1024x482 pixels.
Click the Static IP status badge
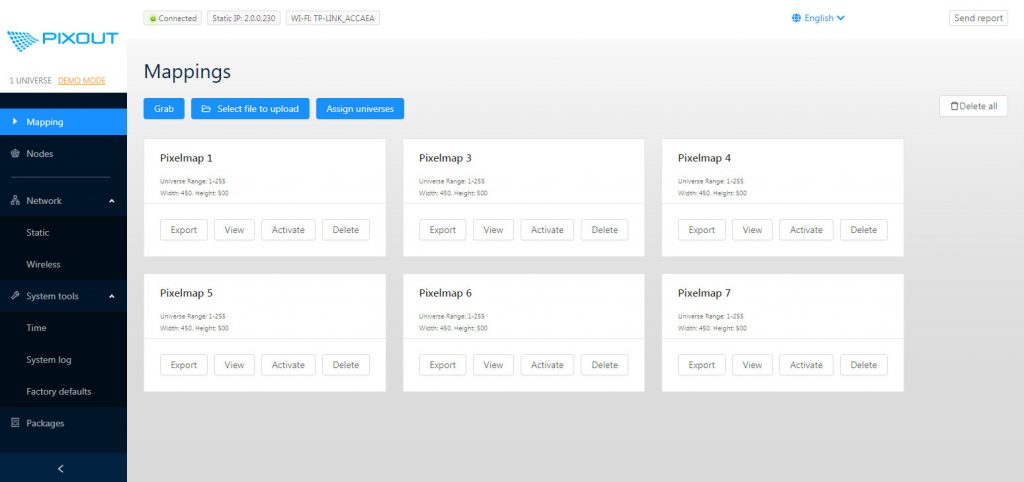coord(244,18)
